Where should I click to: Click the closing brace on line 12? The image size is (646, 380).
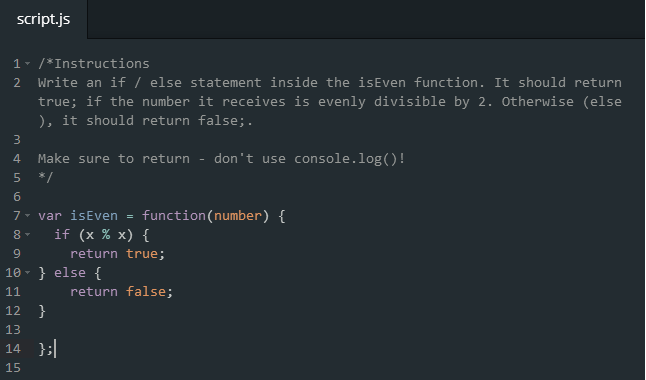click(42, 311)
